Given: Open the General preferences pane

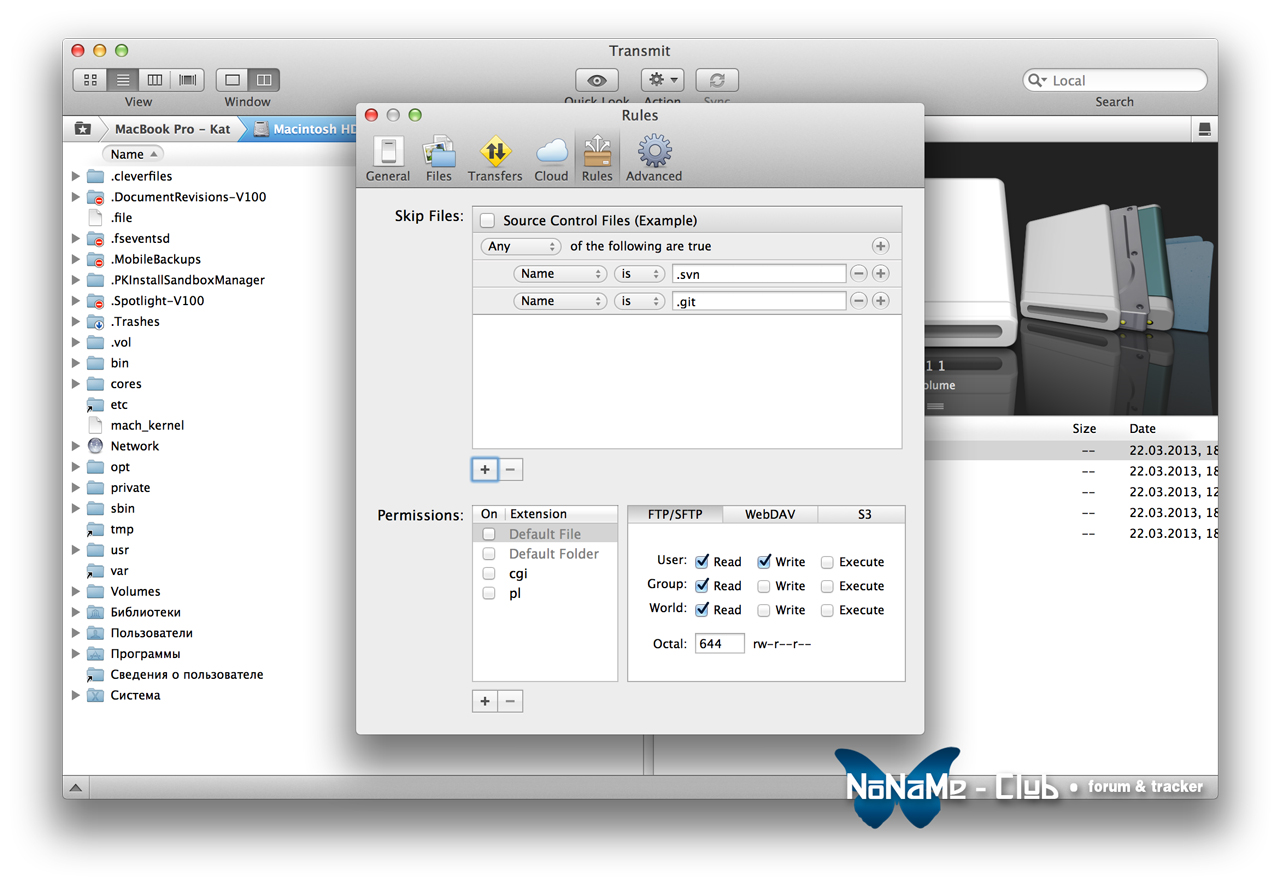Looking at the screenshot, I should click(387, 159).
